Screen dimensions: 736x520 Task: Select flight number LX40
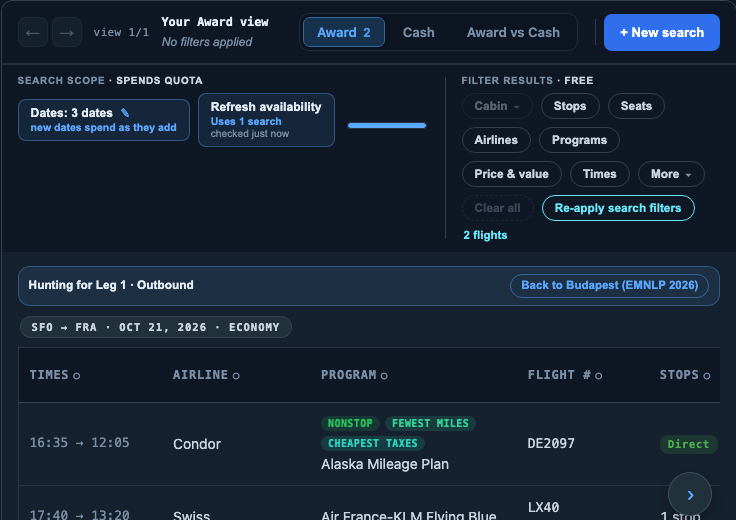point(543,507)
